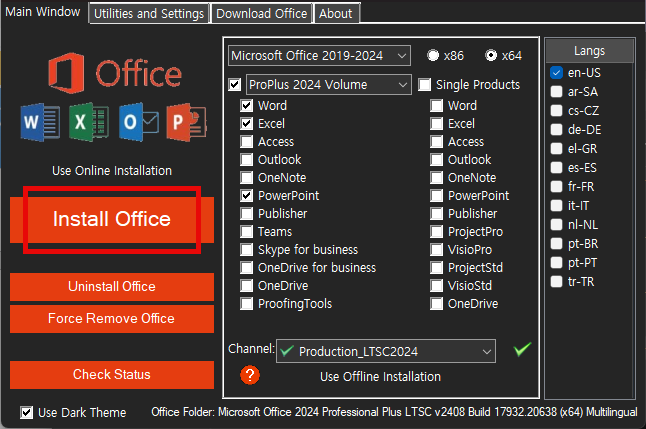Check the ProofingTools checkbox

pyautogui.click(x=247, y=304)
